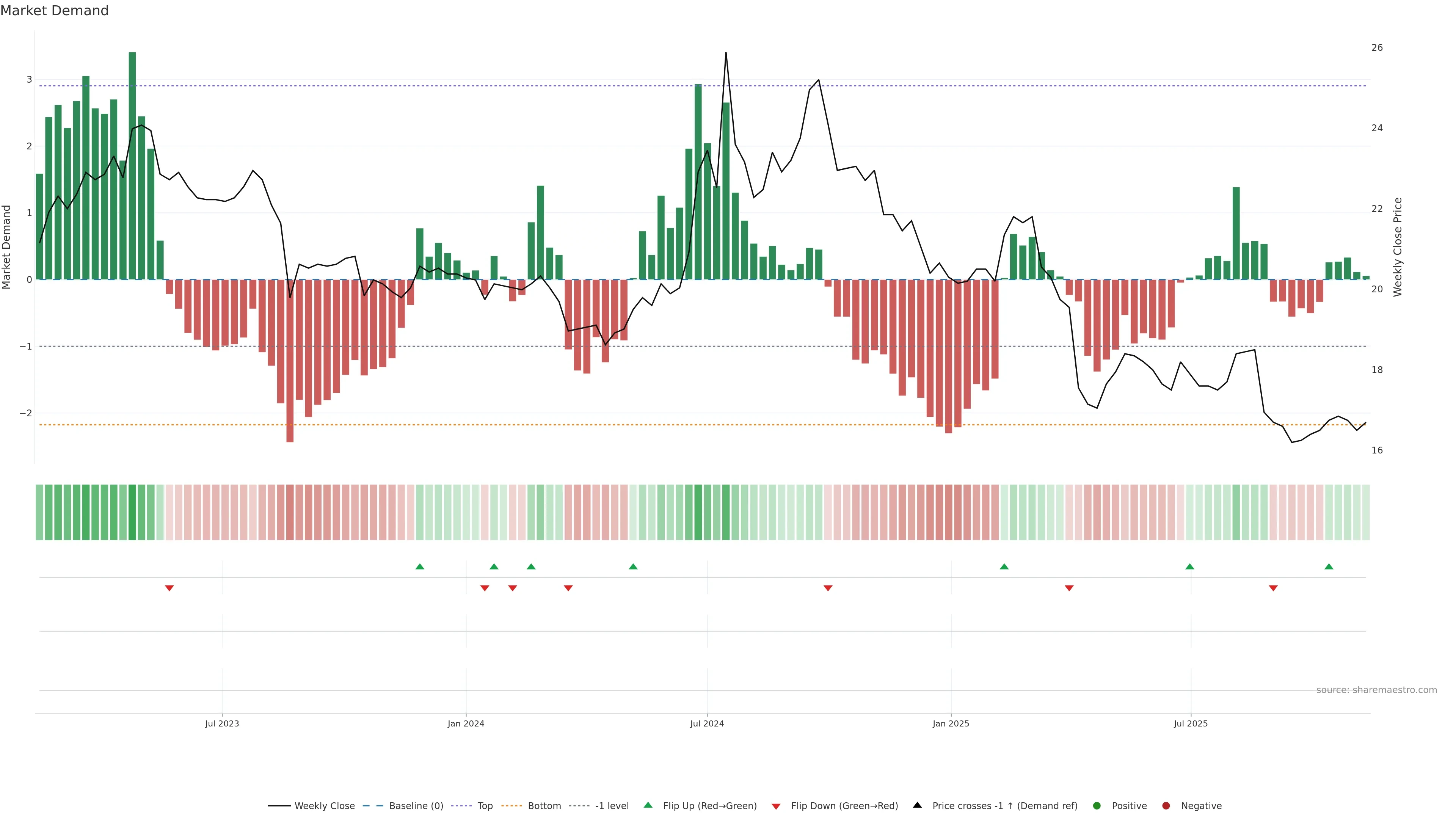Screen dimensions: 1456x819
Task: Click the Jan 2025 x-axis label
Action: [951, 723]
